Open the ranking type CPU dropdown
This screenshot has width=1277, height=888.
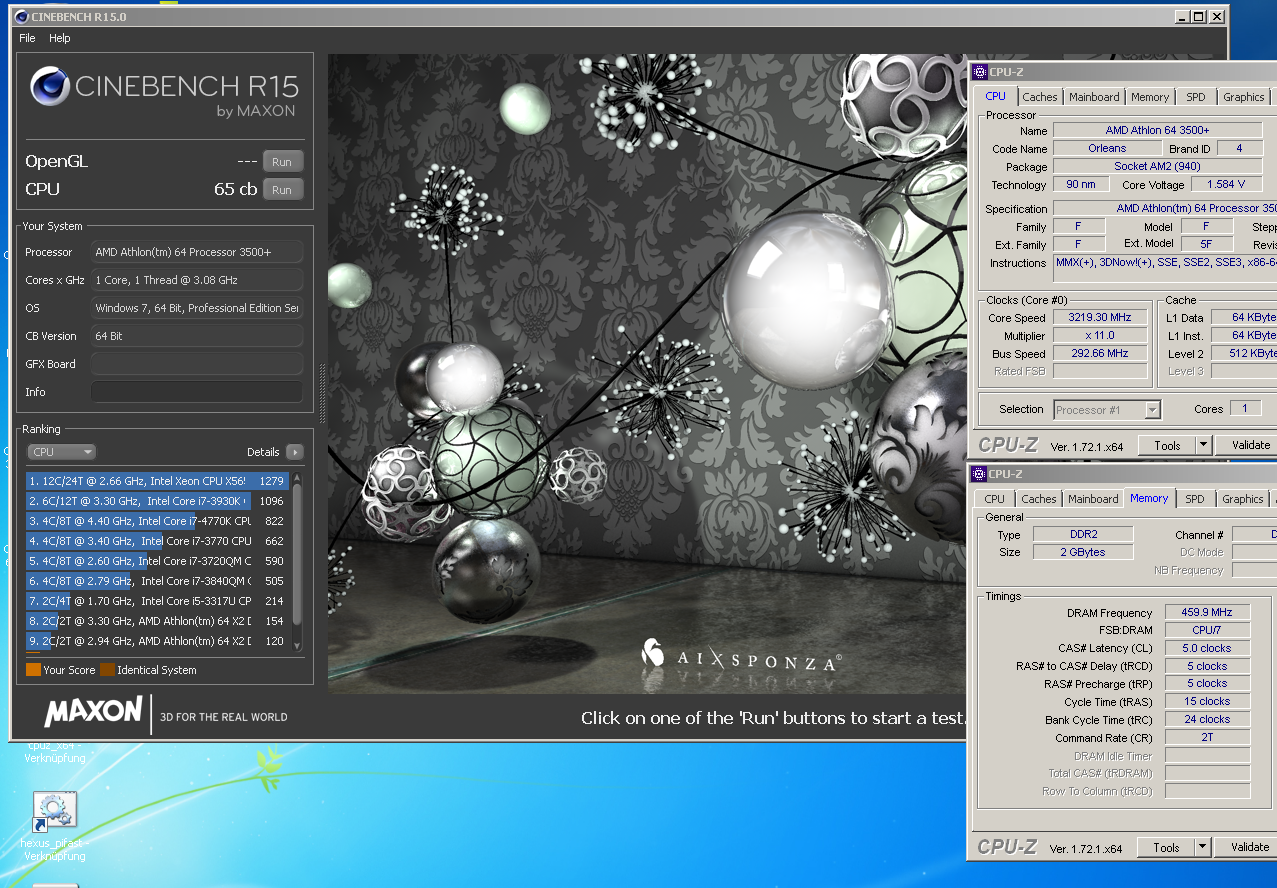[61, 452]
